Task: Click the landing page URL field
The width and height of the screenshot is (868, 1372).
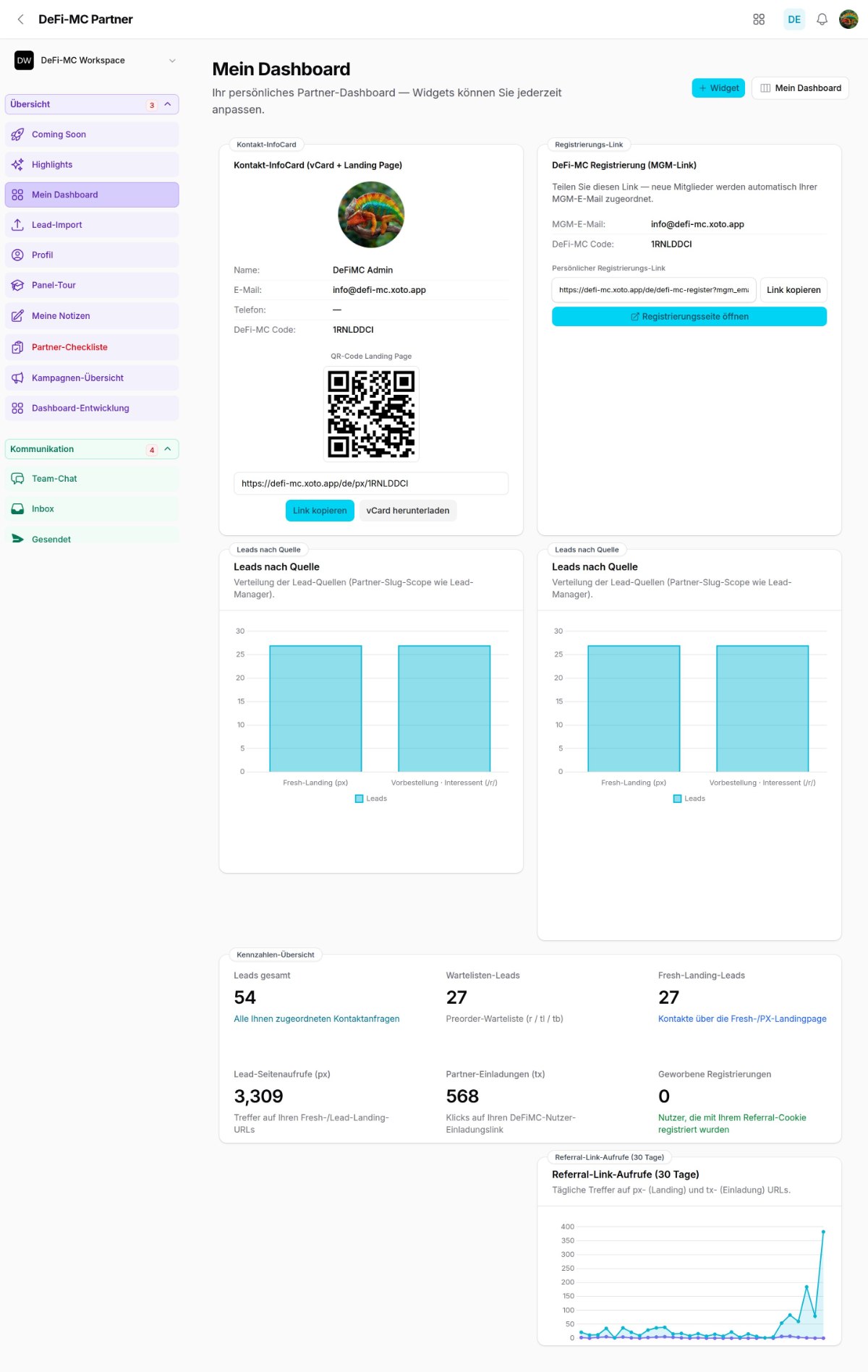Action: (x=371, y=484)
